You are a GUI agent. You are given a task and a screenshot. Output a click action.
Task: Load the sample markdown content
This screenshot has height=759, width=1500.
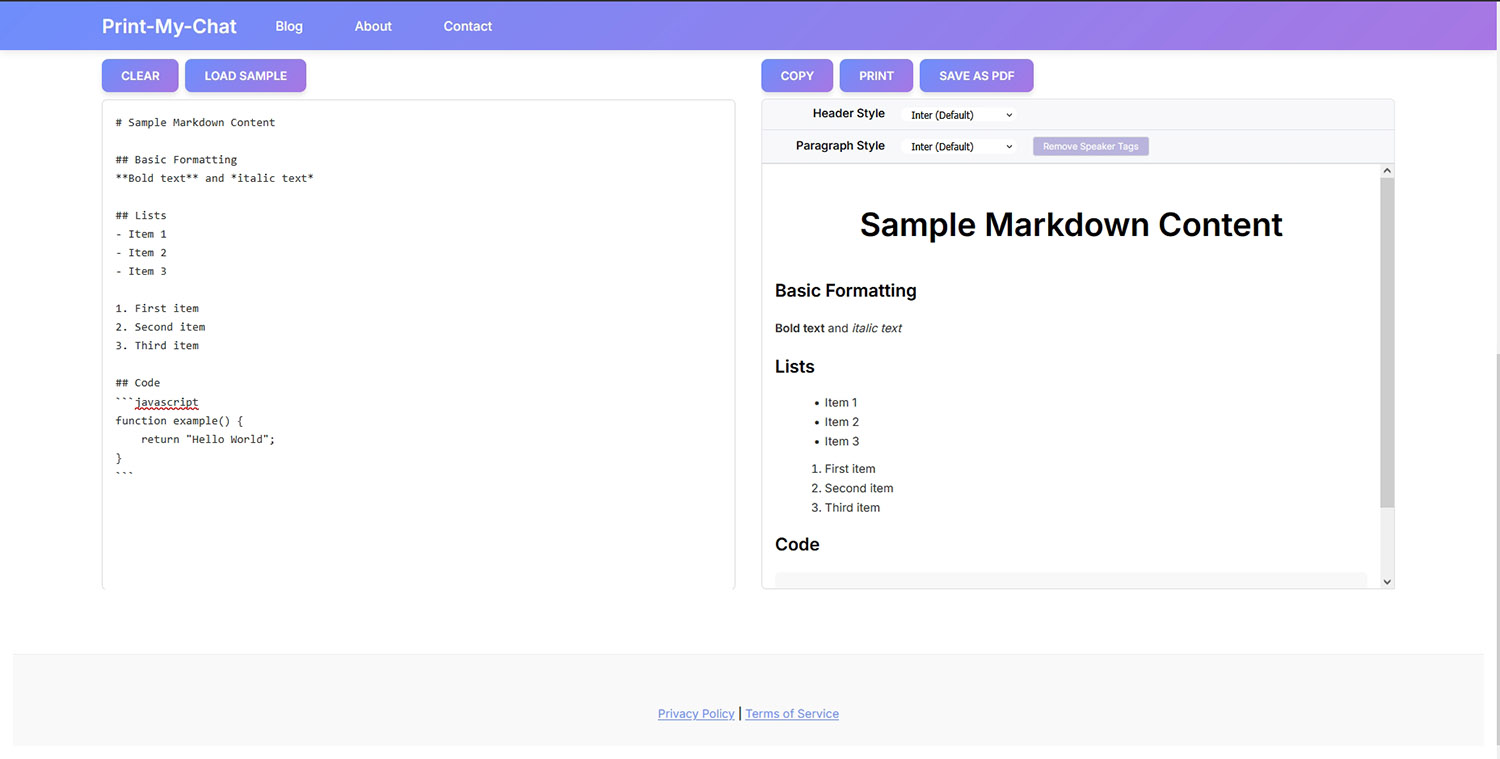coord(245,75)
